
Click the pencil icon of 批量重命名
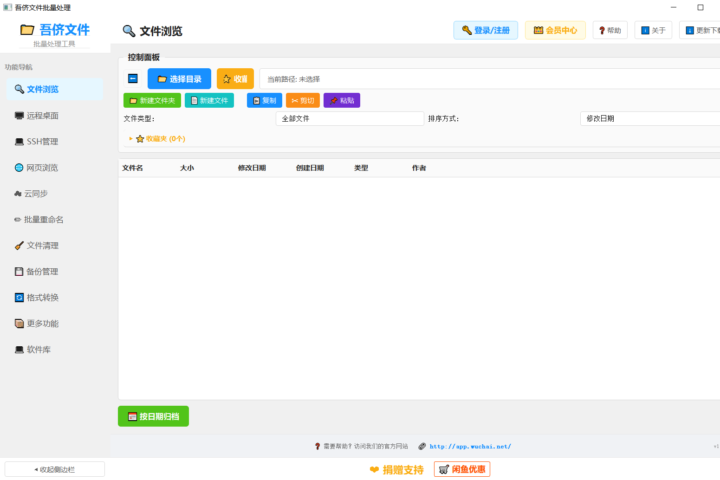17,220
